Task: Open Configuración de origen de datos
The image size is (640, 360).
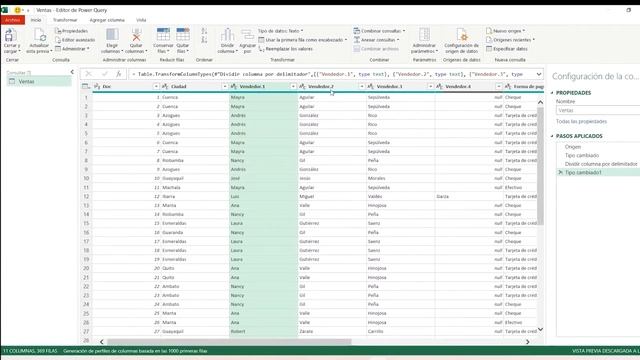Action: (x=461, y=41)
